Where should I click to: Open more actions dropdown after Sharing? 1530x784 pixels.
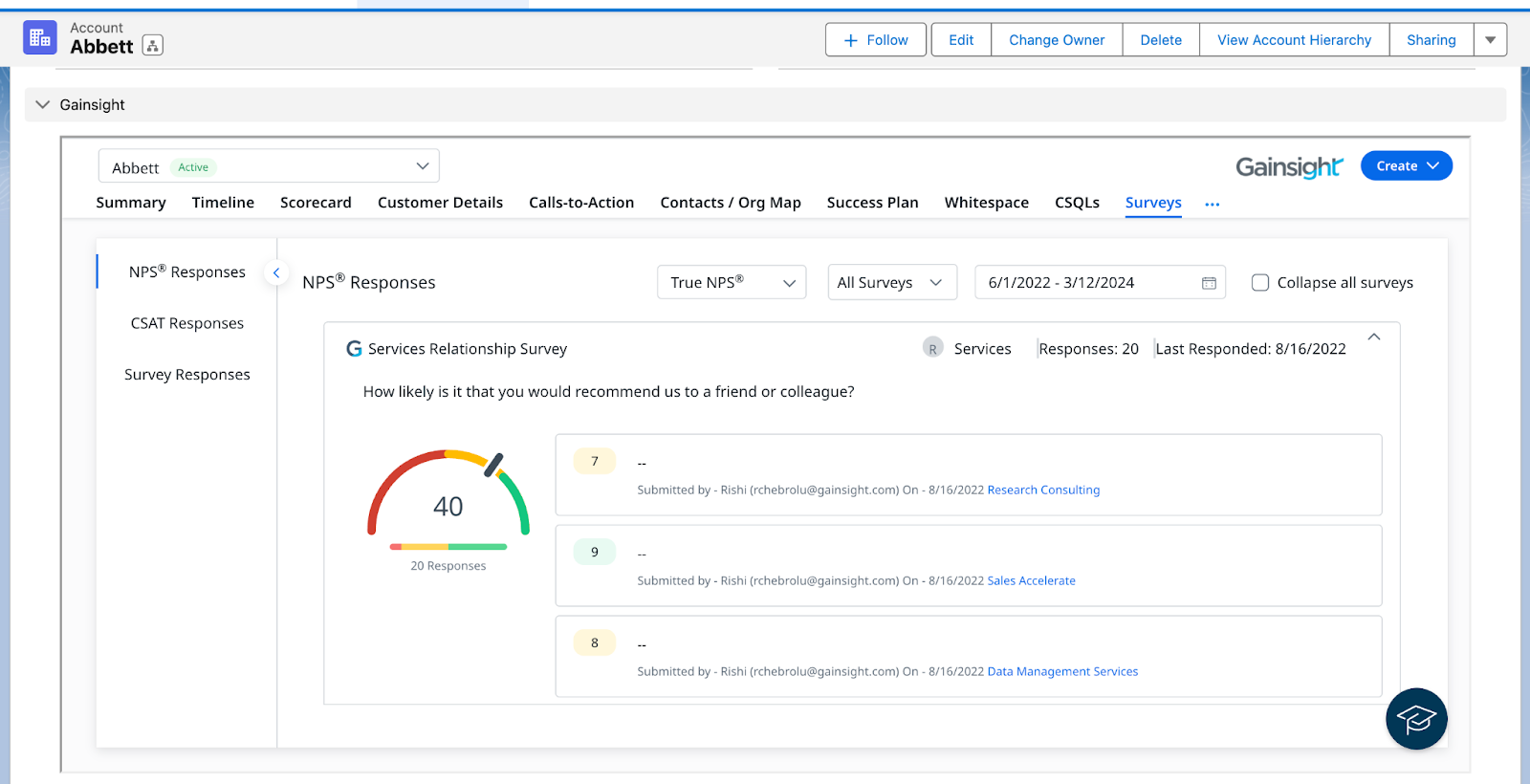1490,40
